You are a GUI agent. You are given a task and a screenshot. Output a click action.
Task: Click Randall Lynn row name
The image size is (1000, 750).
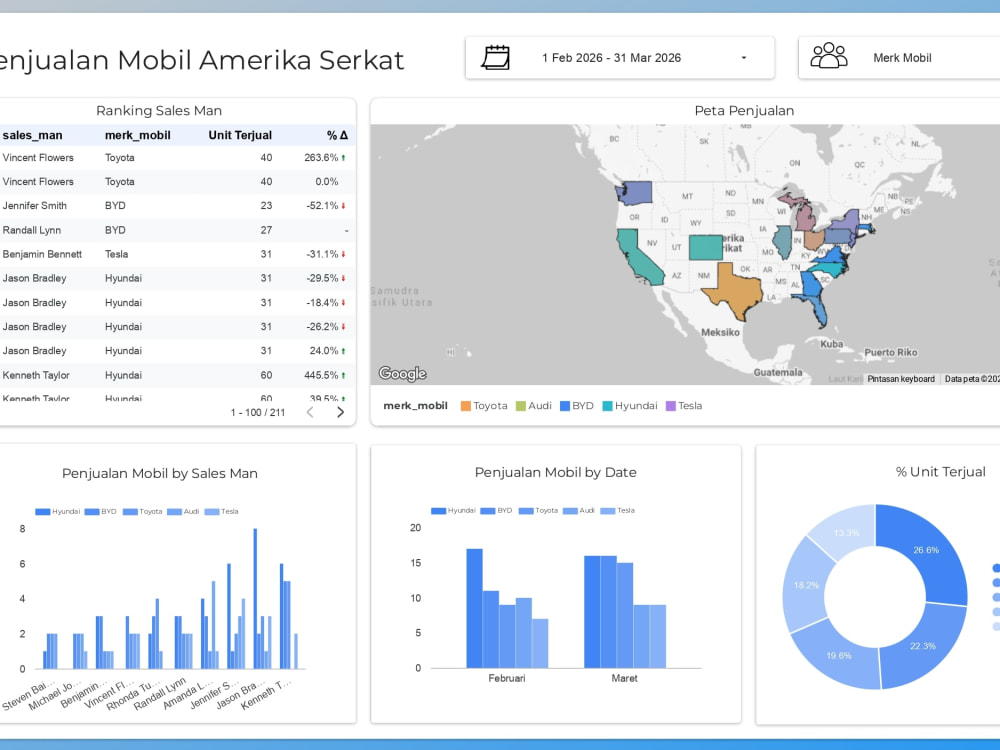coord(32,230)
